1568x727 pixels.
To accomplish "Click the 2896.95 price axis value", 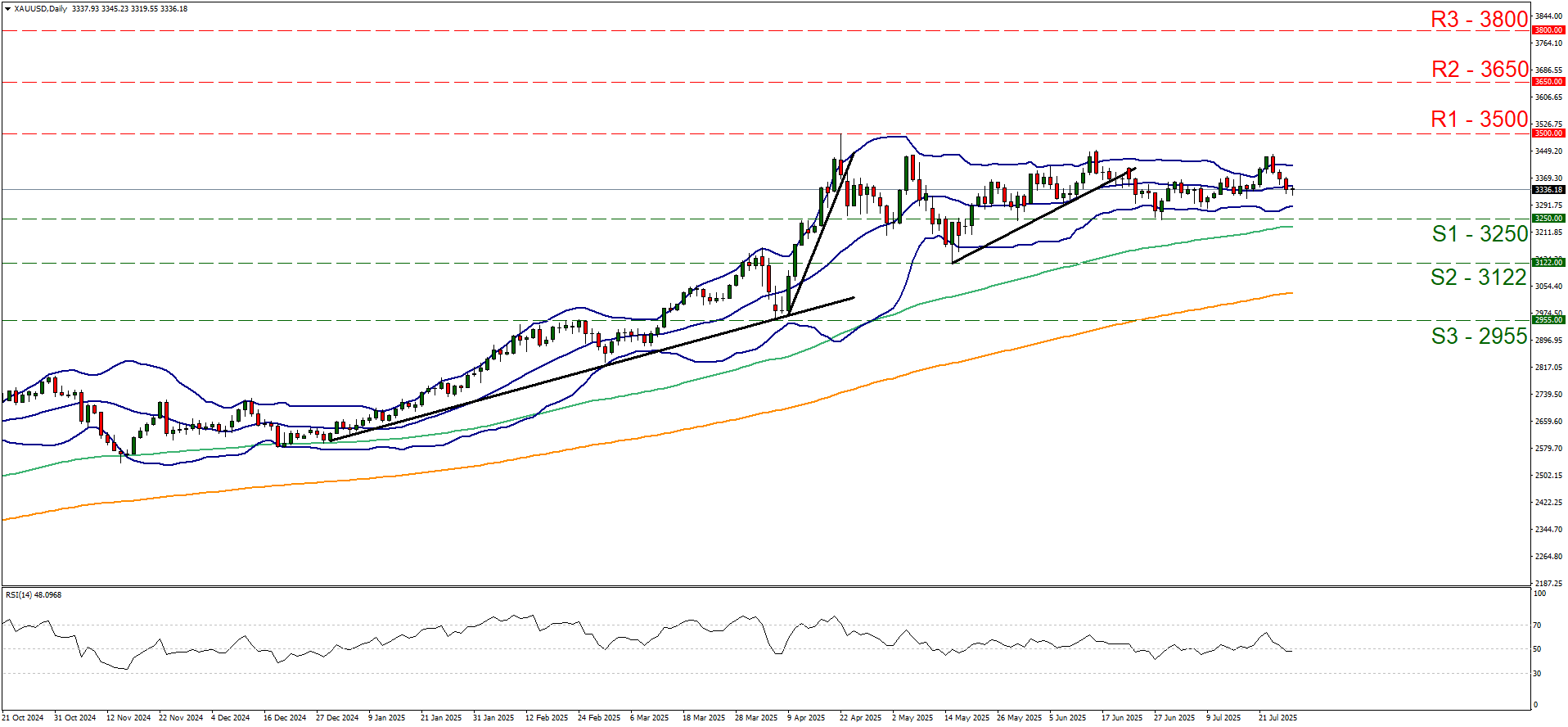I will pyautogui.click(x=1548, y=341).
